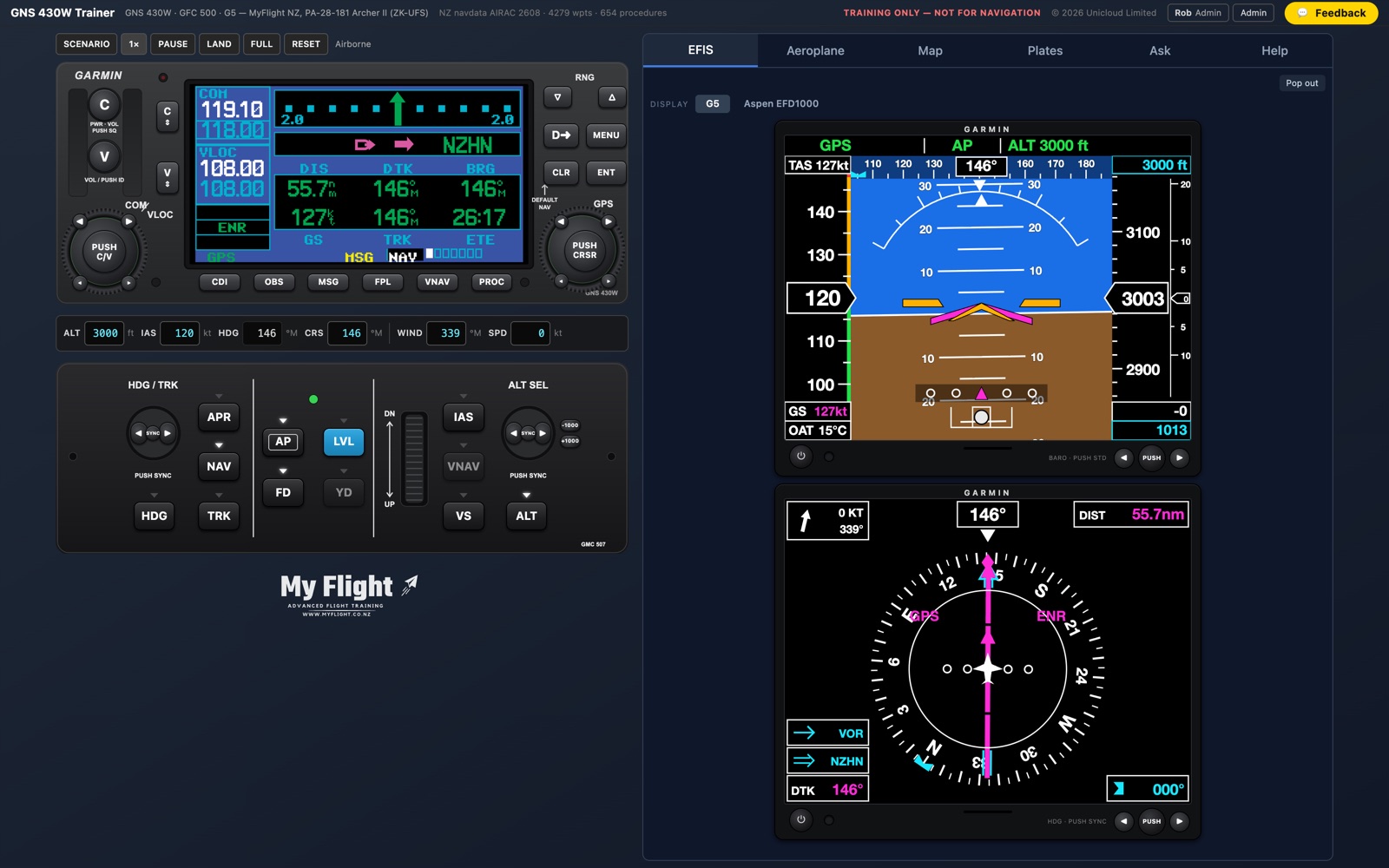Decrease map range with the RNG down arrow
1389x868 pixels.
557,97
